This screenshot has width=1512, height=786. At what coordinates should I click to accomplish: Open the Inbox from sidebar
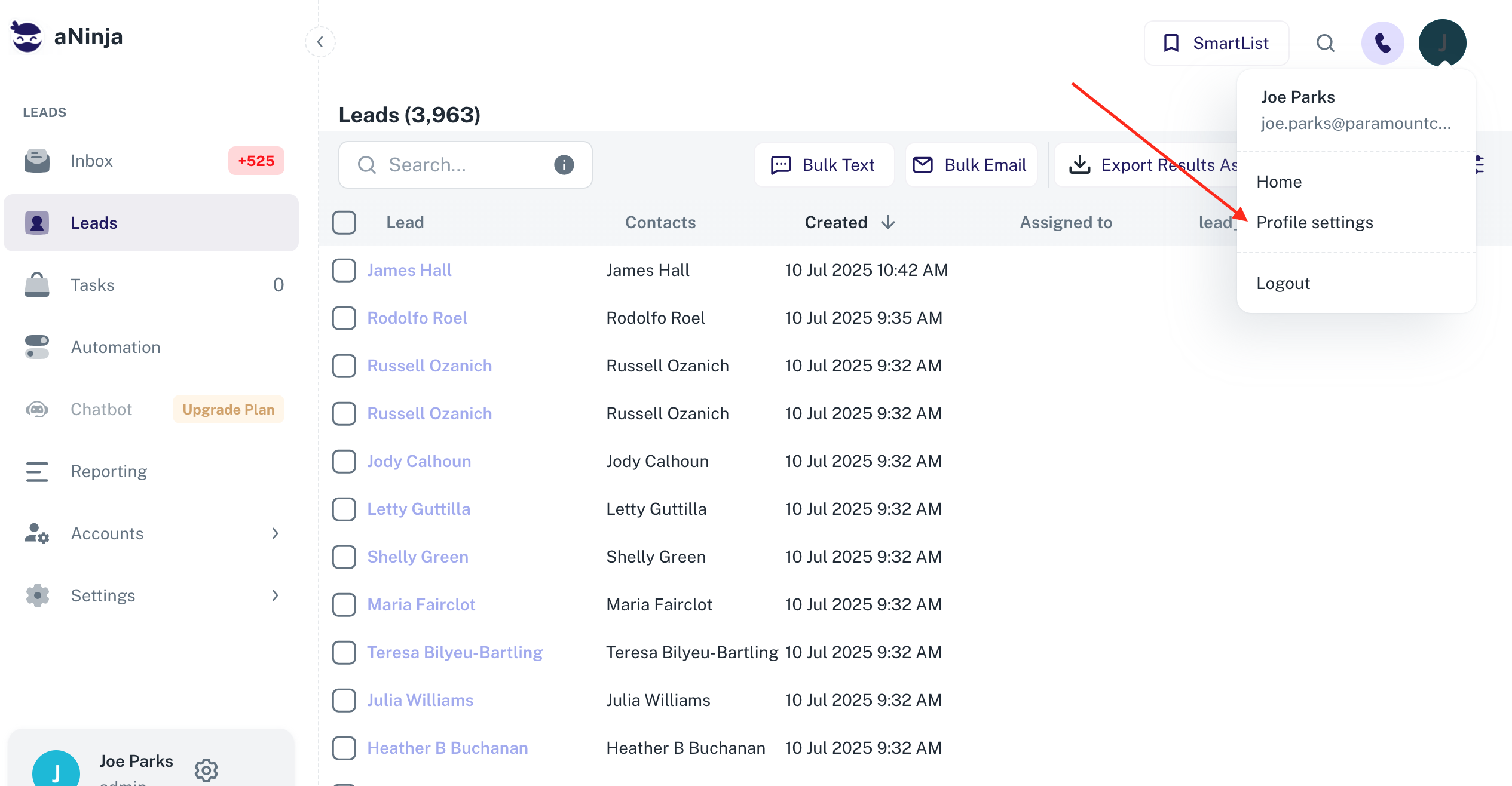click(91, 161)
